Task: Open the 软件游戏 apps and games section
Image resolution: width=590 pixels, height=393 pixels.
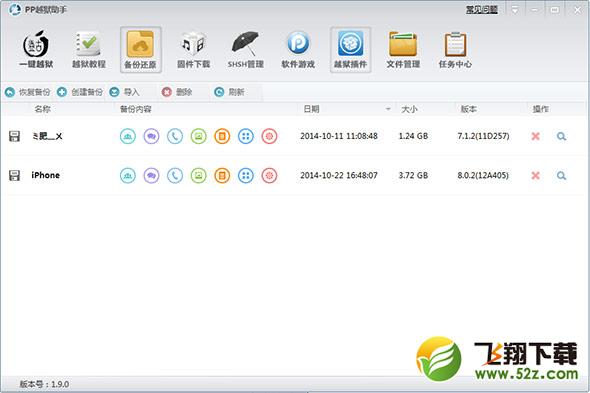Action: coord(298,50)
